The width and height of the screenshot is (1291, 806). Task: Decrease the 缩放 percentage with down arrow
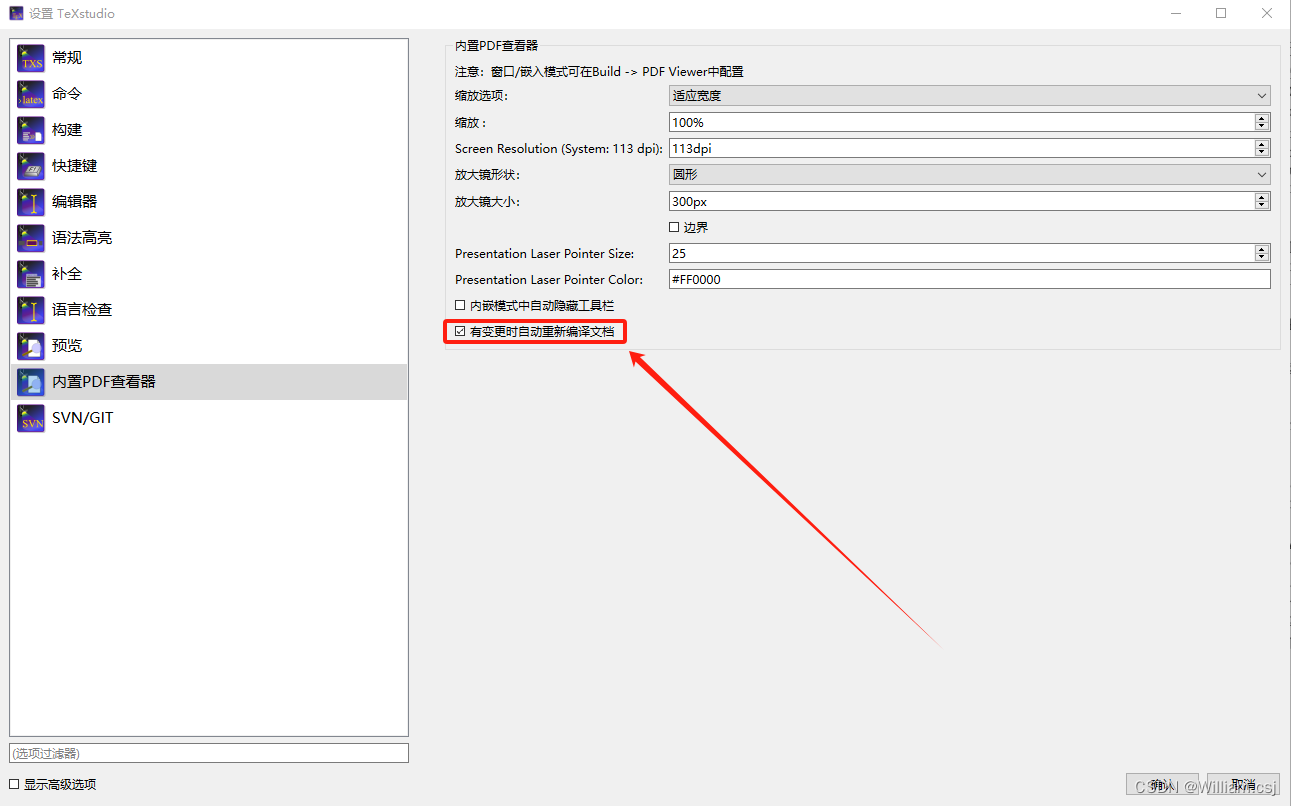pyautogui.click(x=1262, y=127)
